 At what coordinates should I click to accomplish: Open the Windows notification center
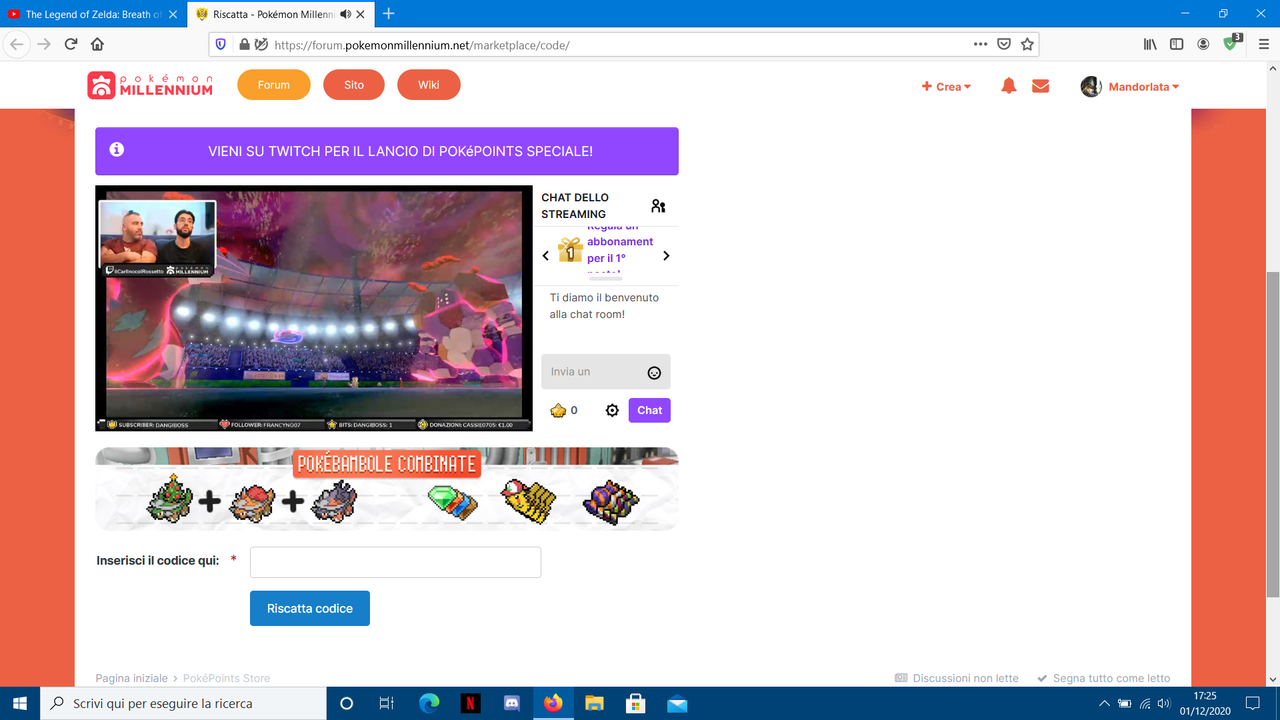[1253, 704]
